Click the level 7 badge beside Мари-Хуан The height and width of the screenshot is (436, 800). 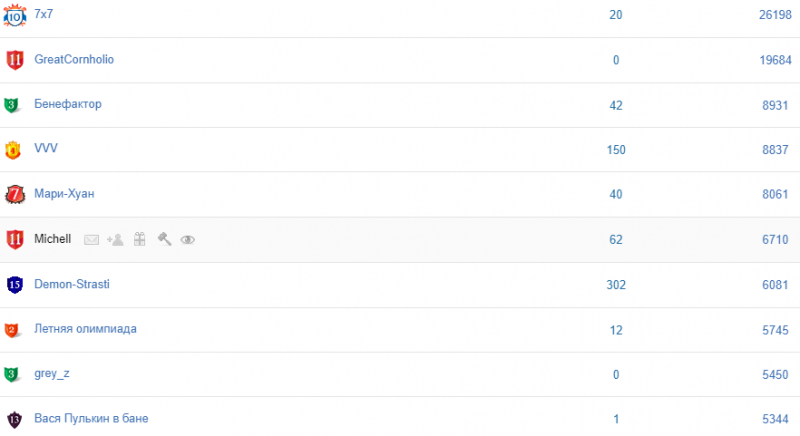point(15,194)
